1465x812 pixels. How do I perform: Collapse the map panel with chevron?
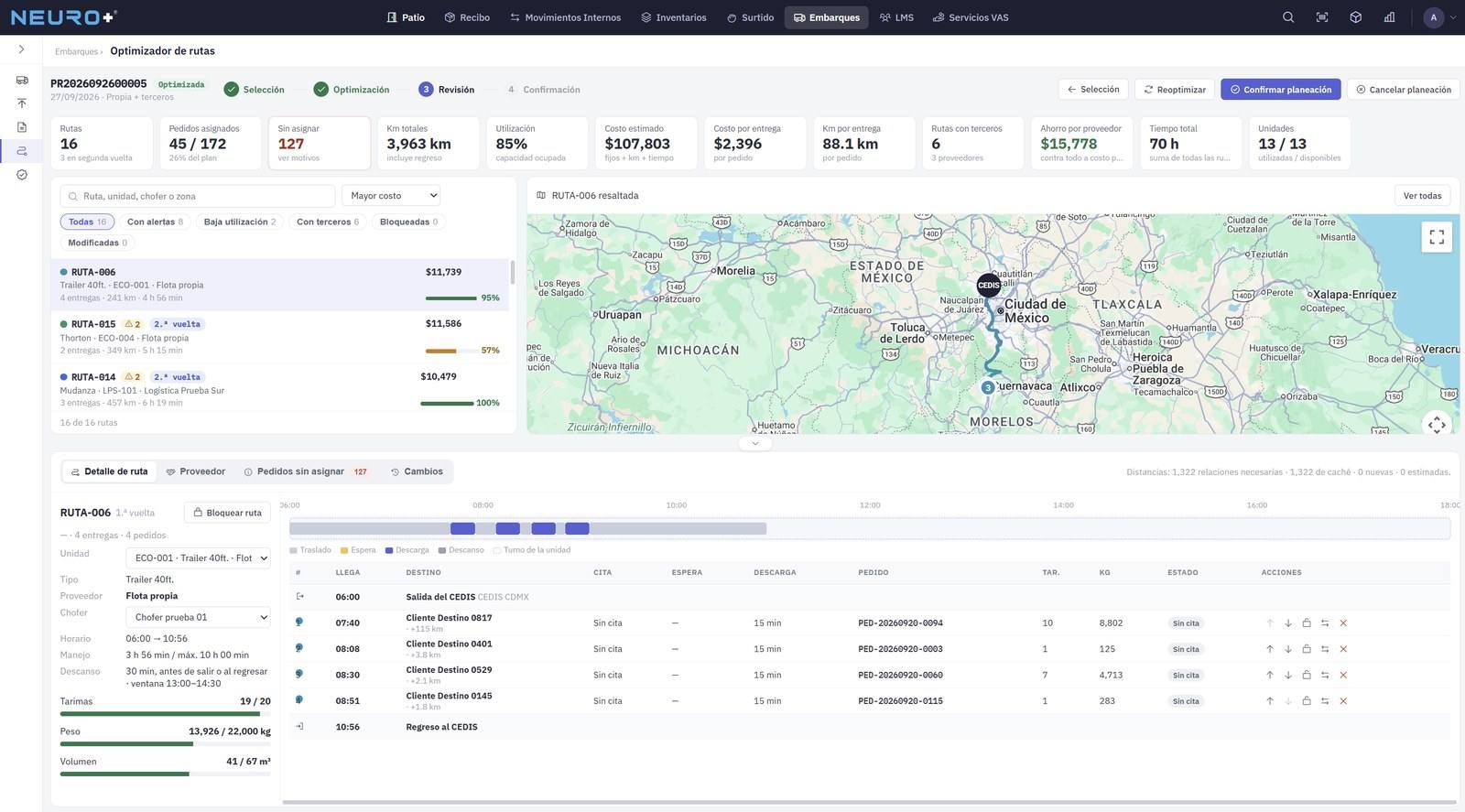click(755, 443)
